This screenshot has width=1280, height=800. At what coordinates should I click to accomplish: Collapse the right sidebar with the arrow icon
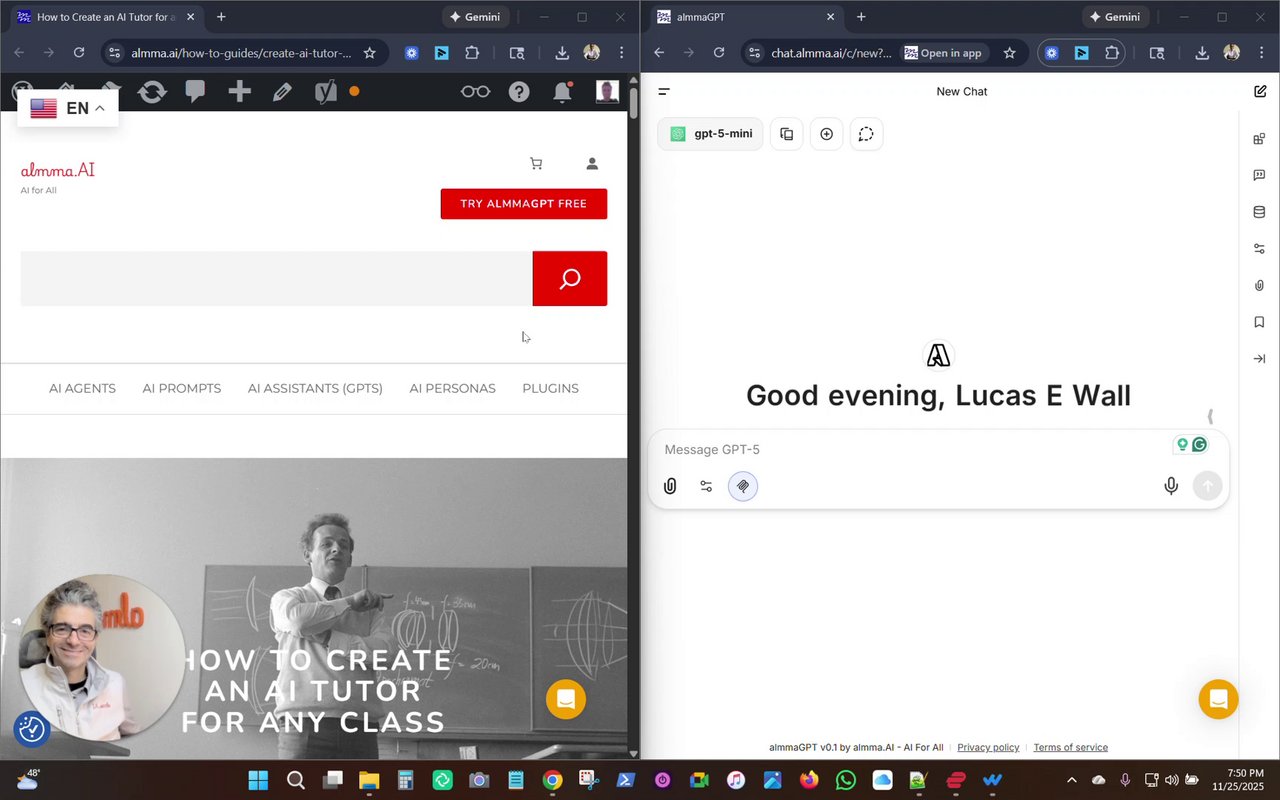tap(1259, 359)
